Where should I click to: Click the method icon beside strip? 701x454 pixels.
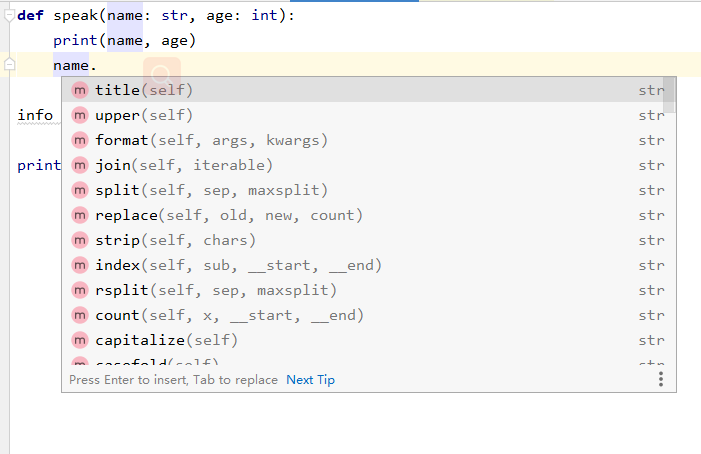tap(80, 240)
